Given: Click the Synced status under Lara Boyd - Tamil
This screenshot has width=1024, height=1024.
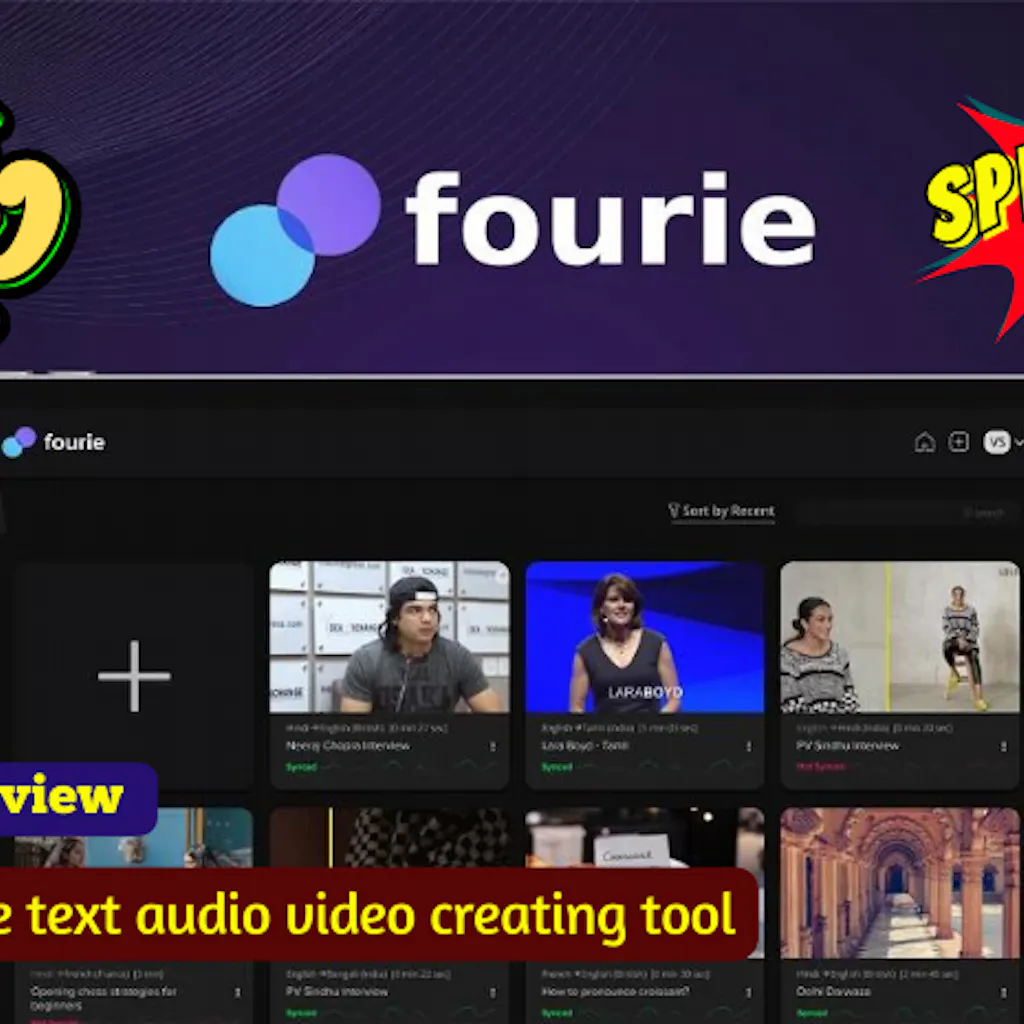Looking at the screenshot, I should 556,767.
